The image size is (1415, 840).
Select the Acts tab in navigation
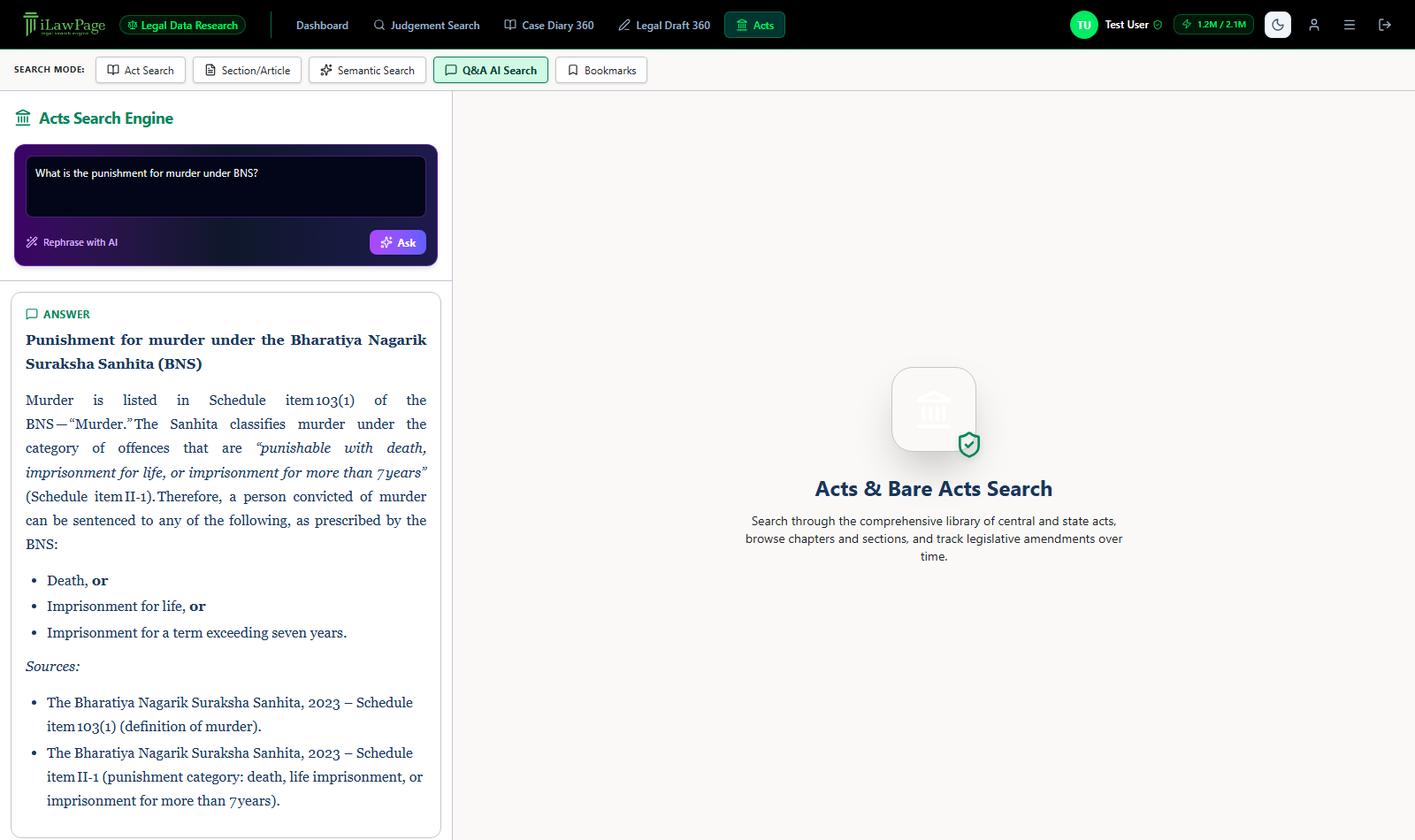[x=754, y=25]
